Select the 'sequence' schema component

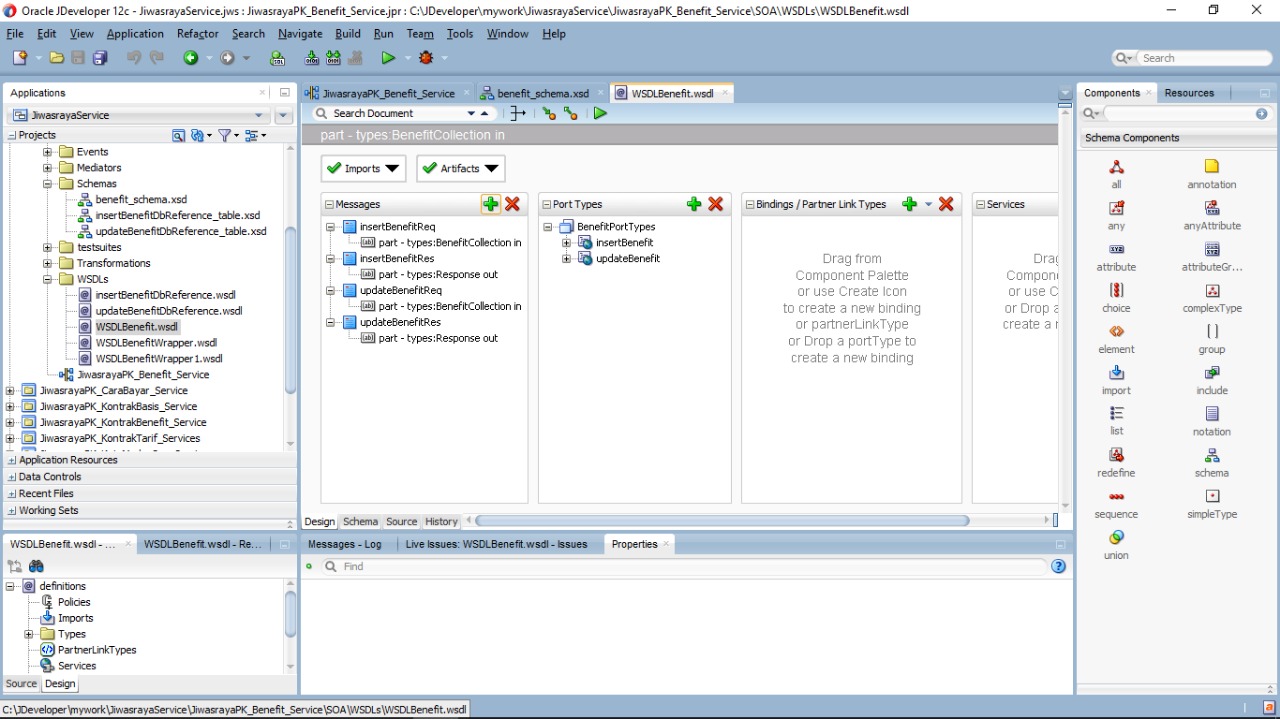click(1117, 503)
